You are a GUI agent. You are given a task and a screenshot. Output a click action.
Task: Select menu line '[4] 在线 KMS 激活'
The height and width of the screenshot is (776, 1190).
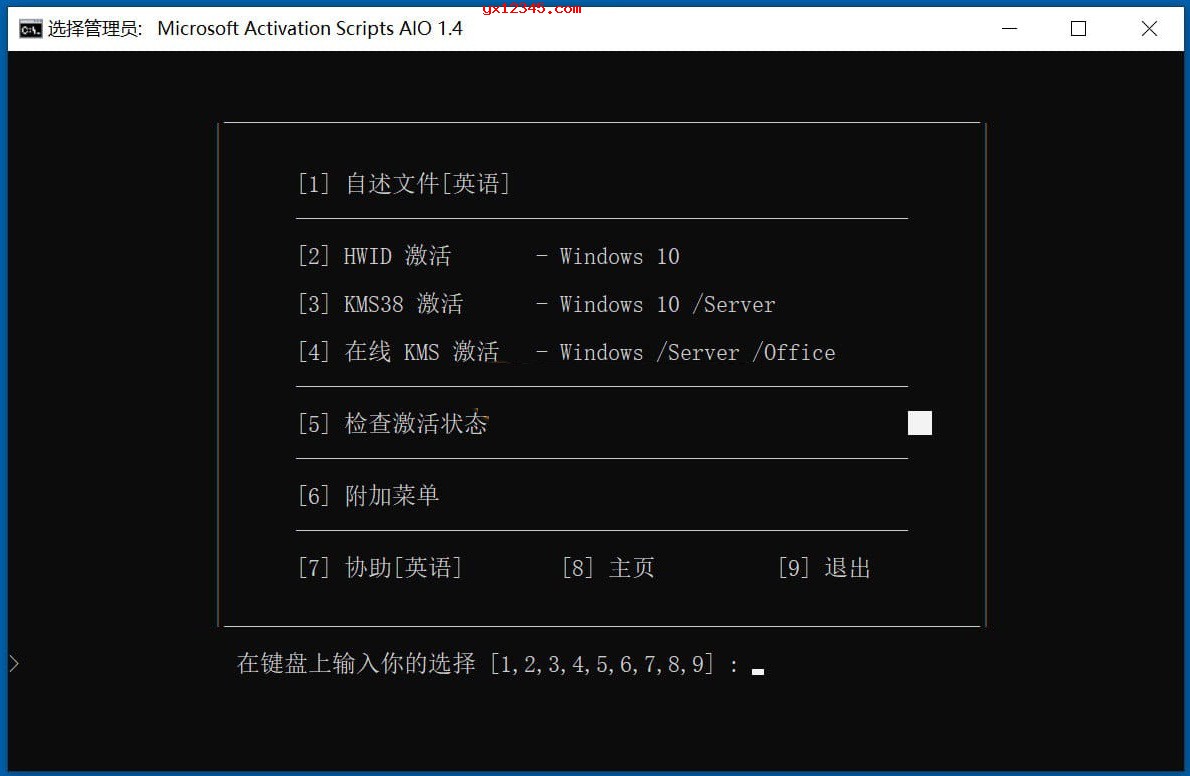click(399, 352)
